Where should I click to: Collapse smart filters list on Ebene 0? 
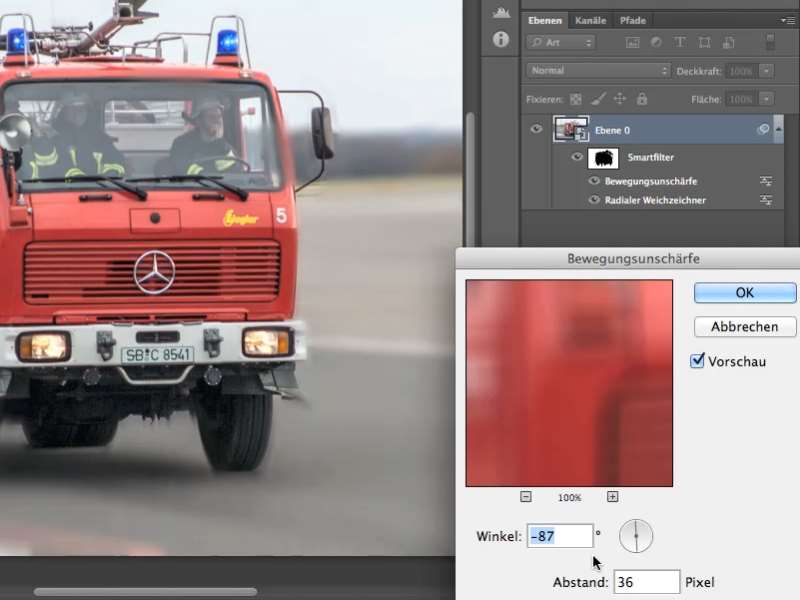[778, 130]
